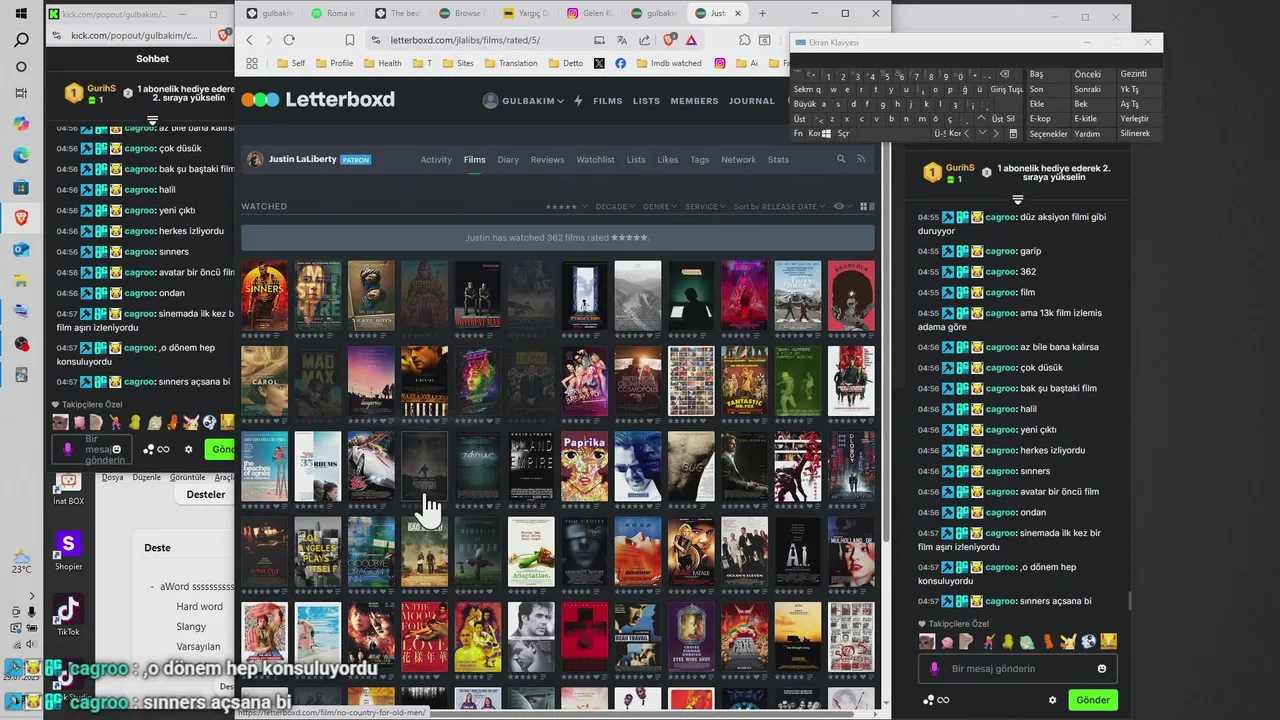Toggle the left Üst (Shift) key
Viewport: 1280px width, 720px height.
tap(799, 119)
